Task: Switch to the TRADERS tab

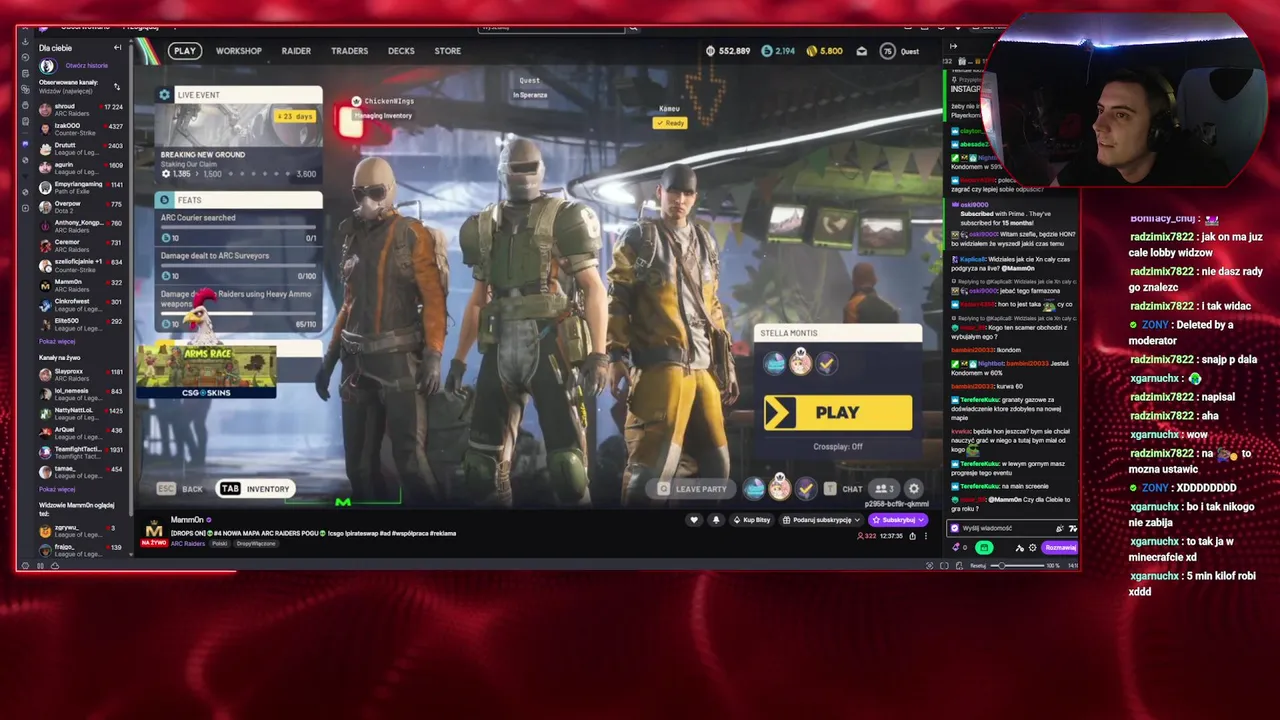Action: click(350, 51)
